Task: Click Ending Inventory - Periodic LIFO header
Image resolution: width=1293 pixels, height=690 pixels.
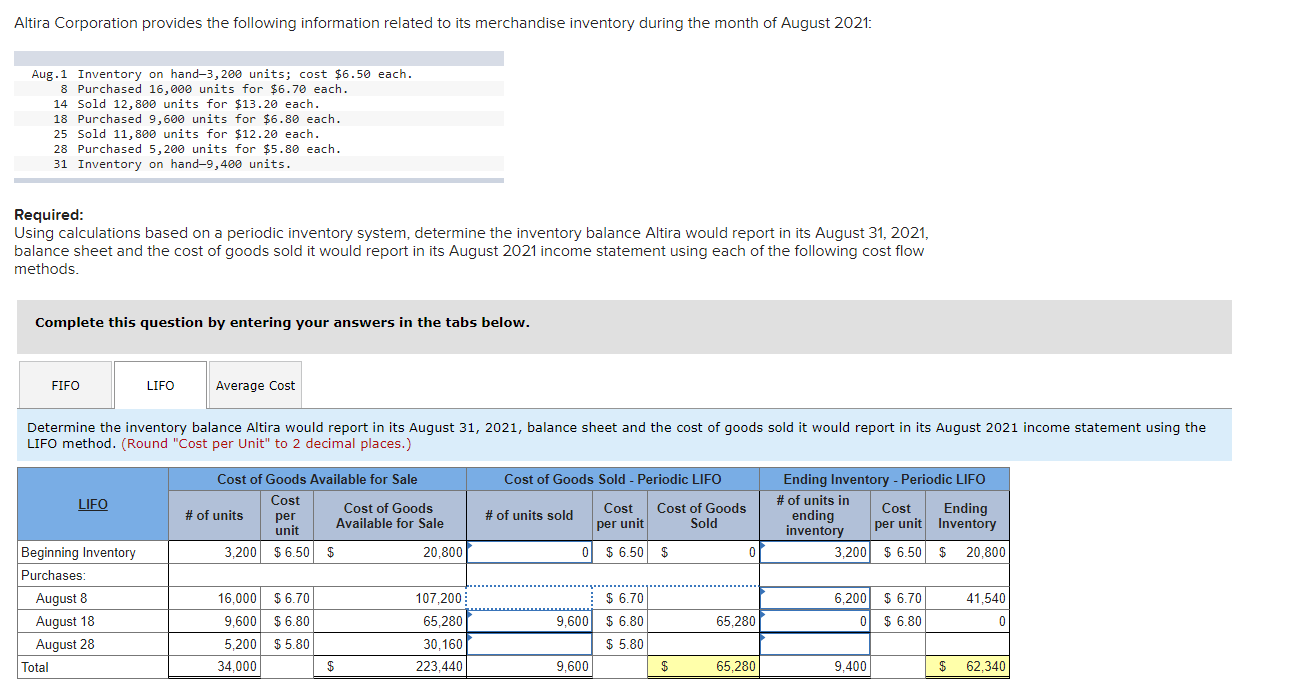Action: click(884, 479)
